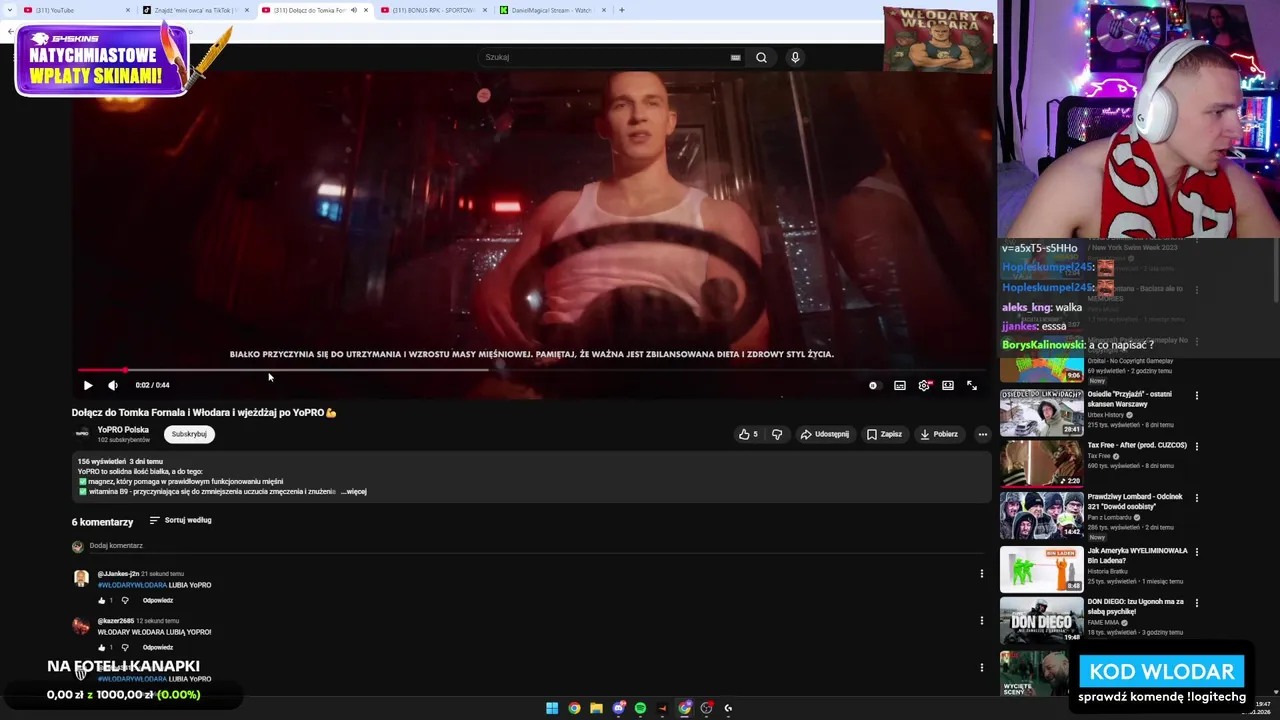The width and height of the screenshot is (1280, 720).
Task: Open Tax Free - After video thumbnail
Action: [1041, 463]
